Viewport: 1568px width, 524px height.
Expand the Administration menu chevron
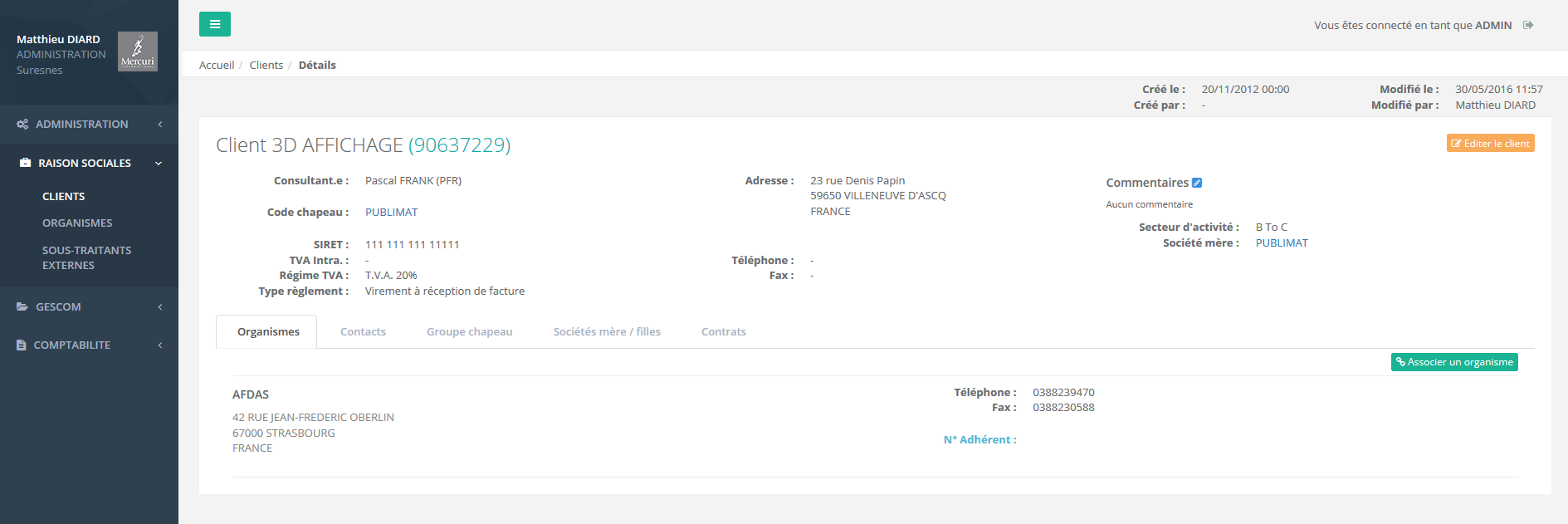tap(160, 124)
